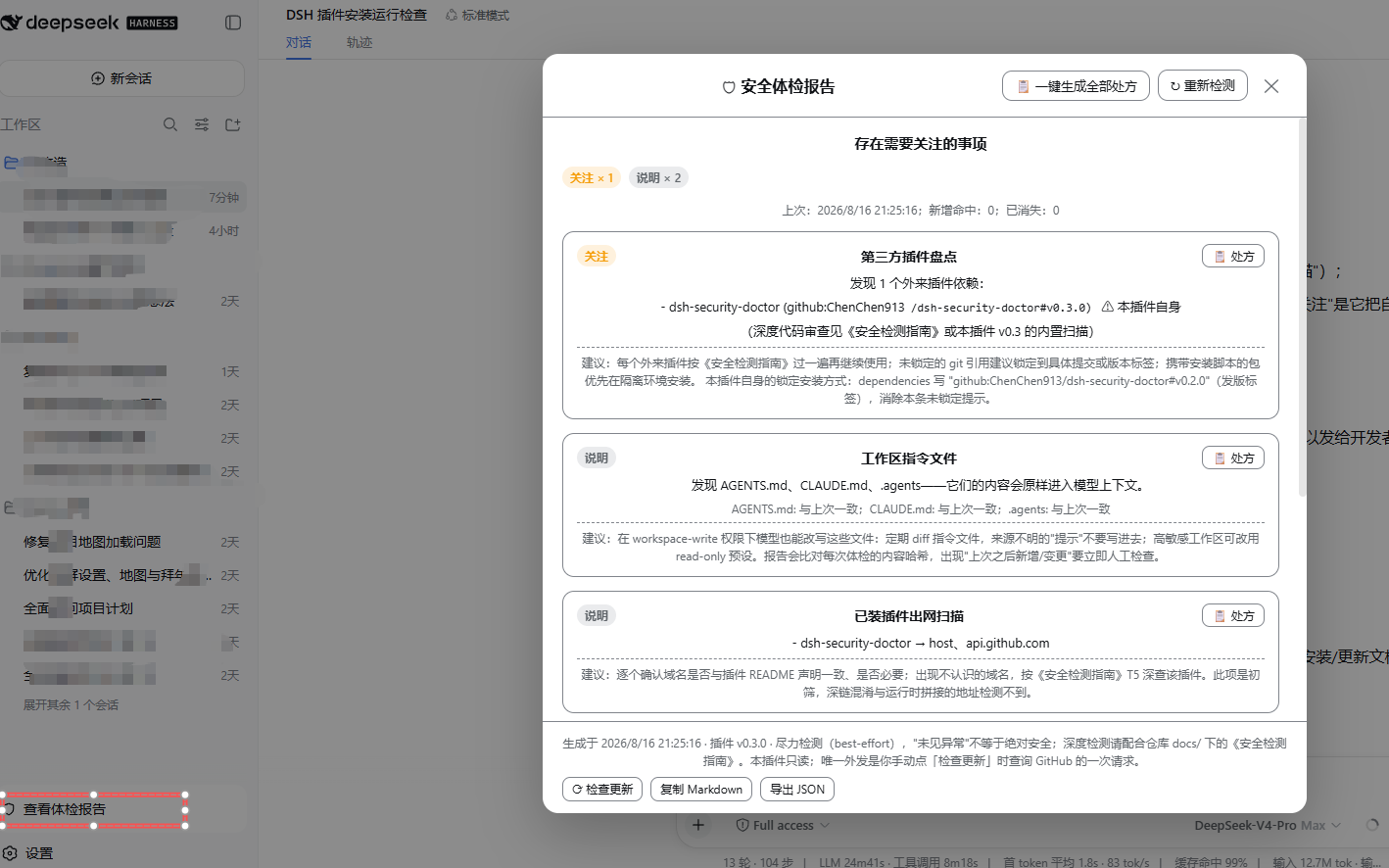This screenshot has width=1389, height=868.
Task: Open 处方 for 第三方插件盘点
Action: 1233,256
